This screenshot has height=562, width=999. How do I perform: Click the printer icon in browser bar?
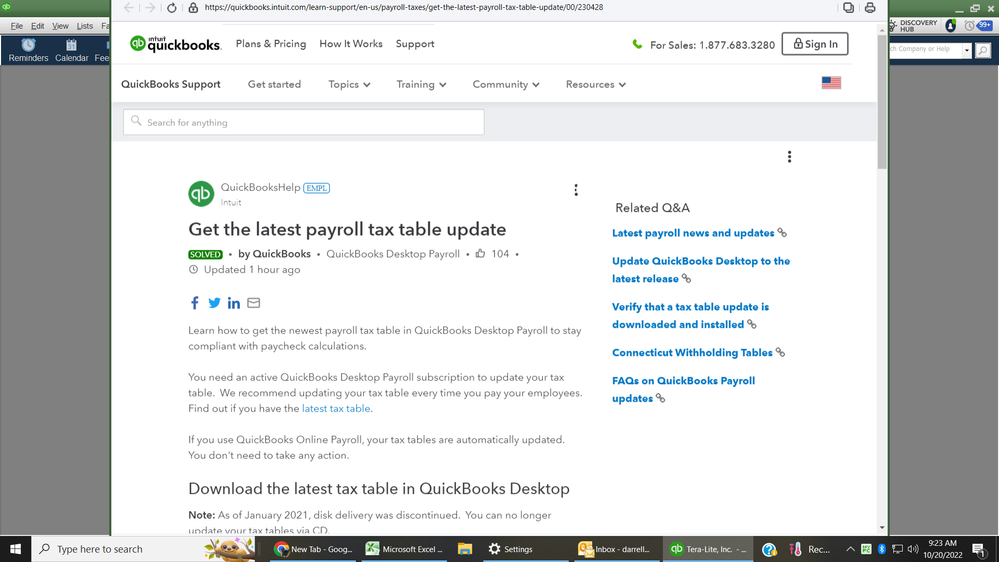click(x=870, y=8)
